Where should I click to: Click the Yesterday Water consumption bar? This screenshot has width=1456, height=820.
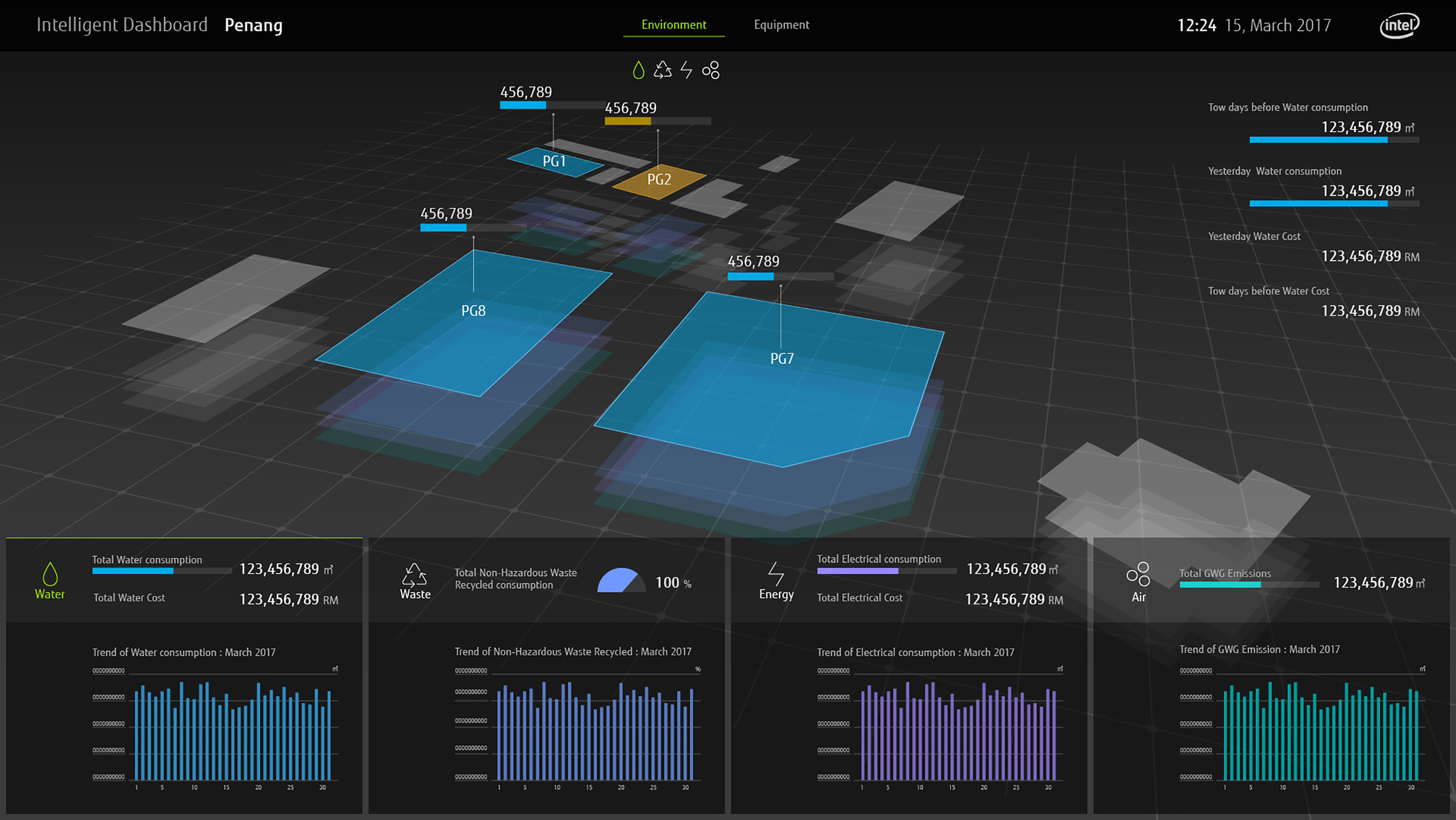[x=1334, y=203]
